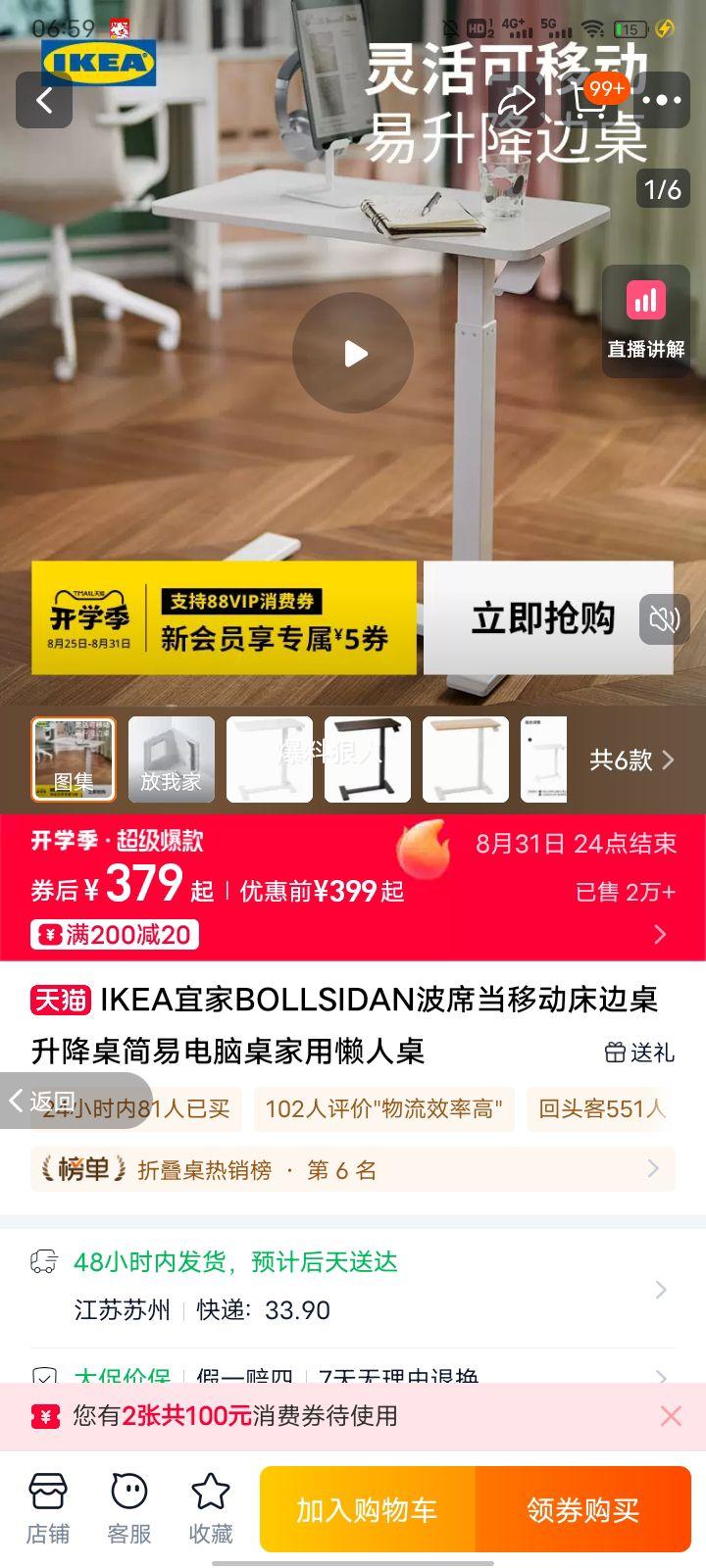Viewport: 706px width, 1568px height.
Task: Open 直播讲解 live explanation icon
Action: point(645,320)
